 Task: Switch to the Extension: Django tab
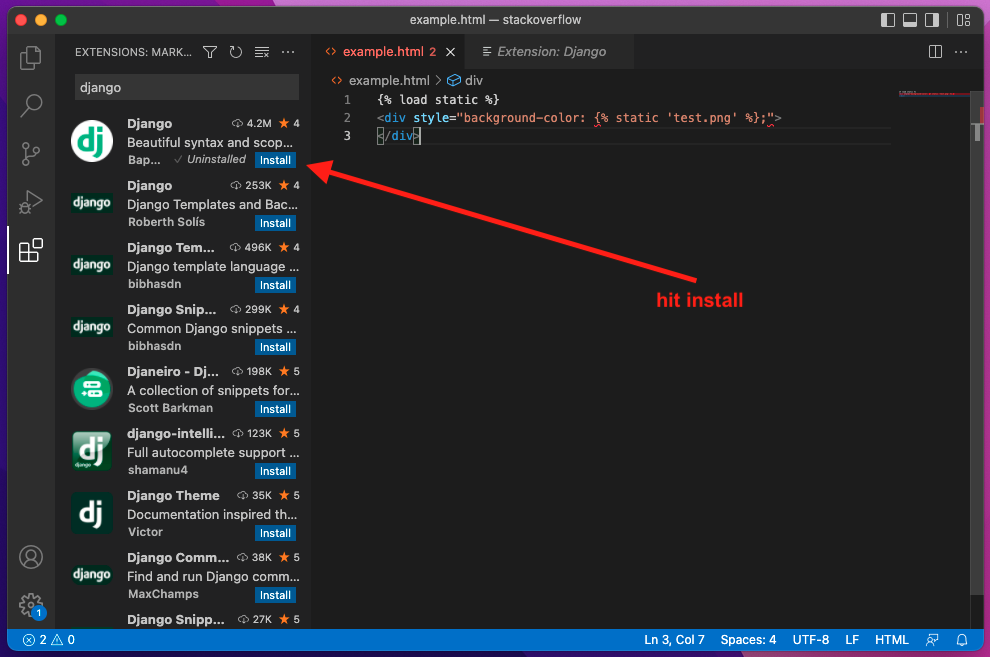[x=551, y=52]
